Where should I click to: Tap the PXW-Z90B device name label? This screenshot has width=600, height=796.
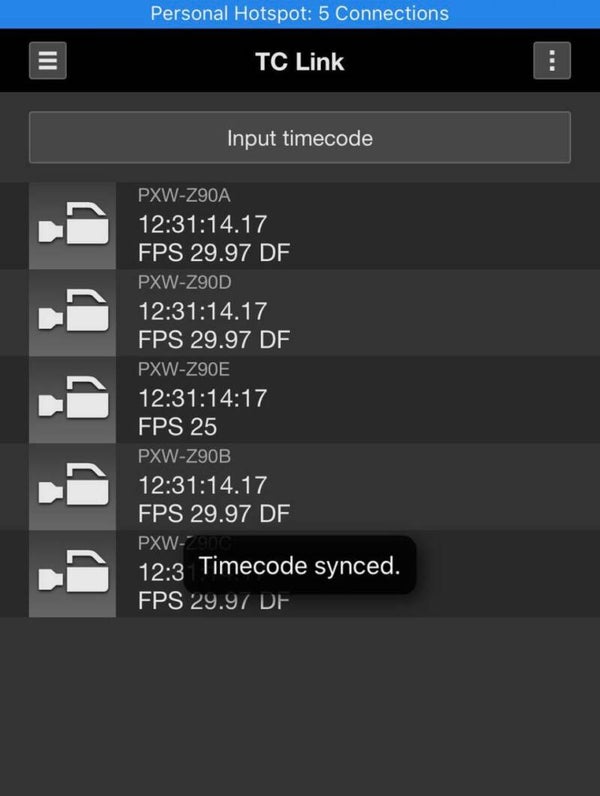[185, 456]
